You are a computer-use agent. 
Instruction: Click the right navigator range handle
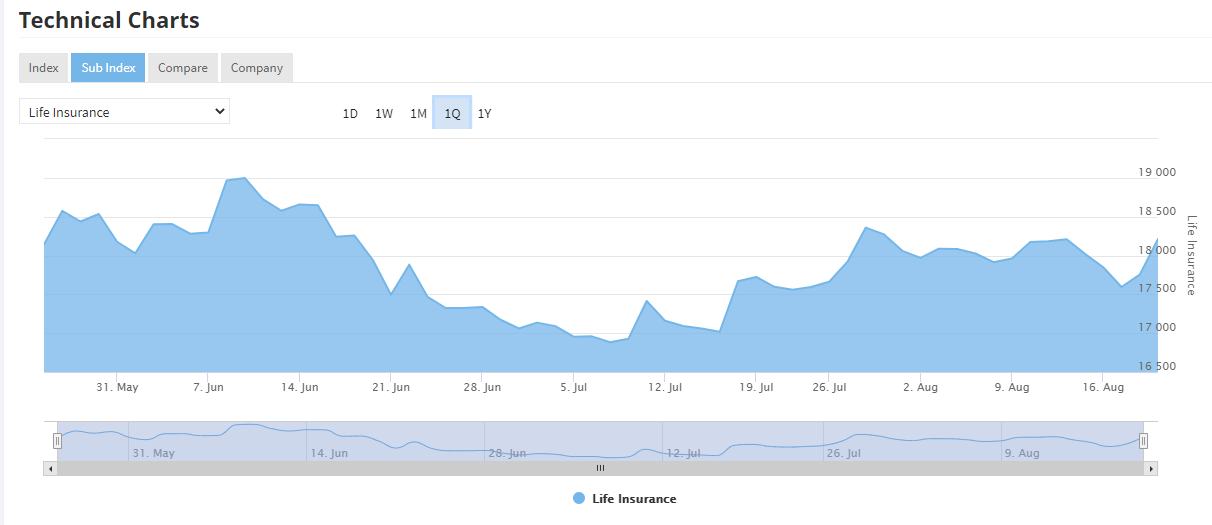(1143, 441)
